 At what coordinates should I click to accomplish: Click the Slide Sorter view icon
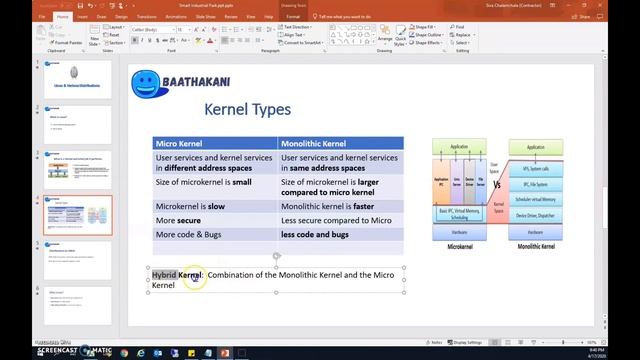click(x=508, y=342)
